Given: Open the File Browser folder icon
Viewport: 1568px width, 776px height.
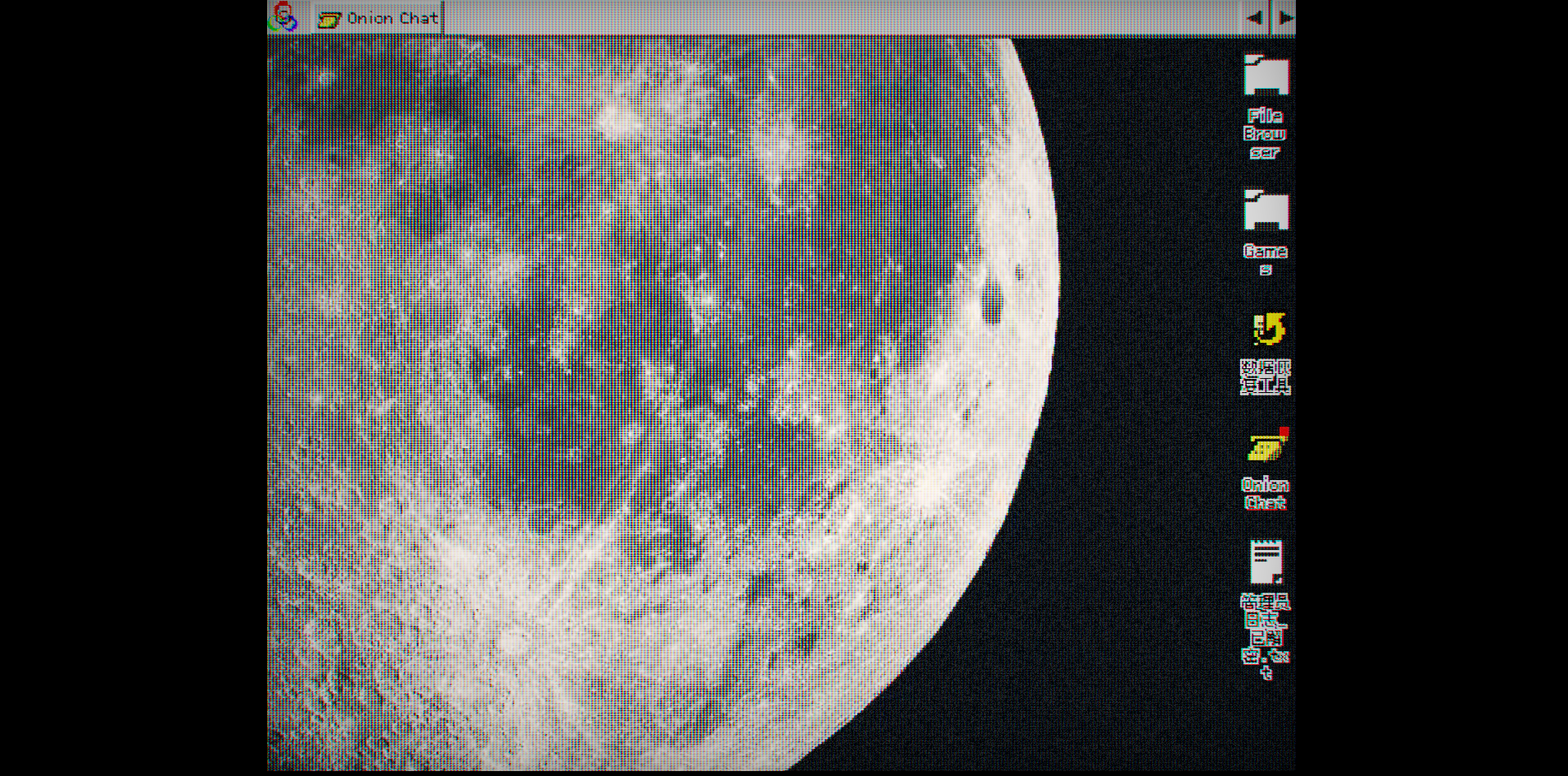Looking at the screenshot, I should (x=1266, y=76).
